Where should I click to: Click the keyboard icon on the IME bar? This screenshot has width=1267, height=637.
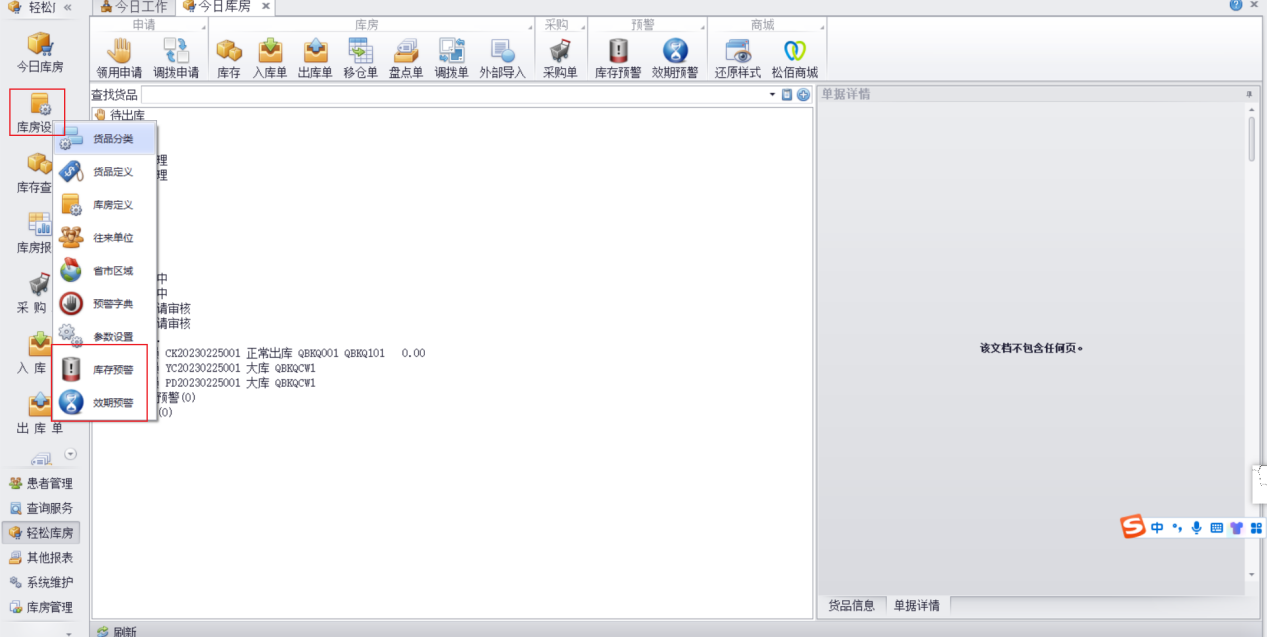1216,527
